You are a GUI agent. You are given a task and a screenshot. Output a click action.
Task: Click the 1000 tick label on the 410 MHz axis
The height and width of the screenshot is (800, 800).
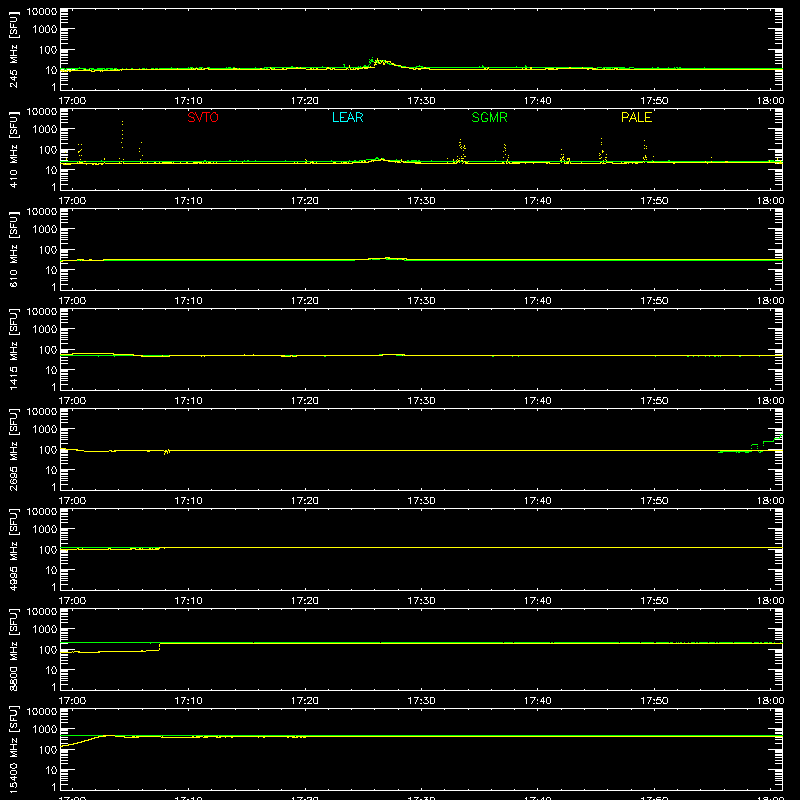[x=45, y=129]
